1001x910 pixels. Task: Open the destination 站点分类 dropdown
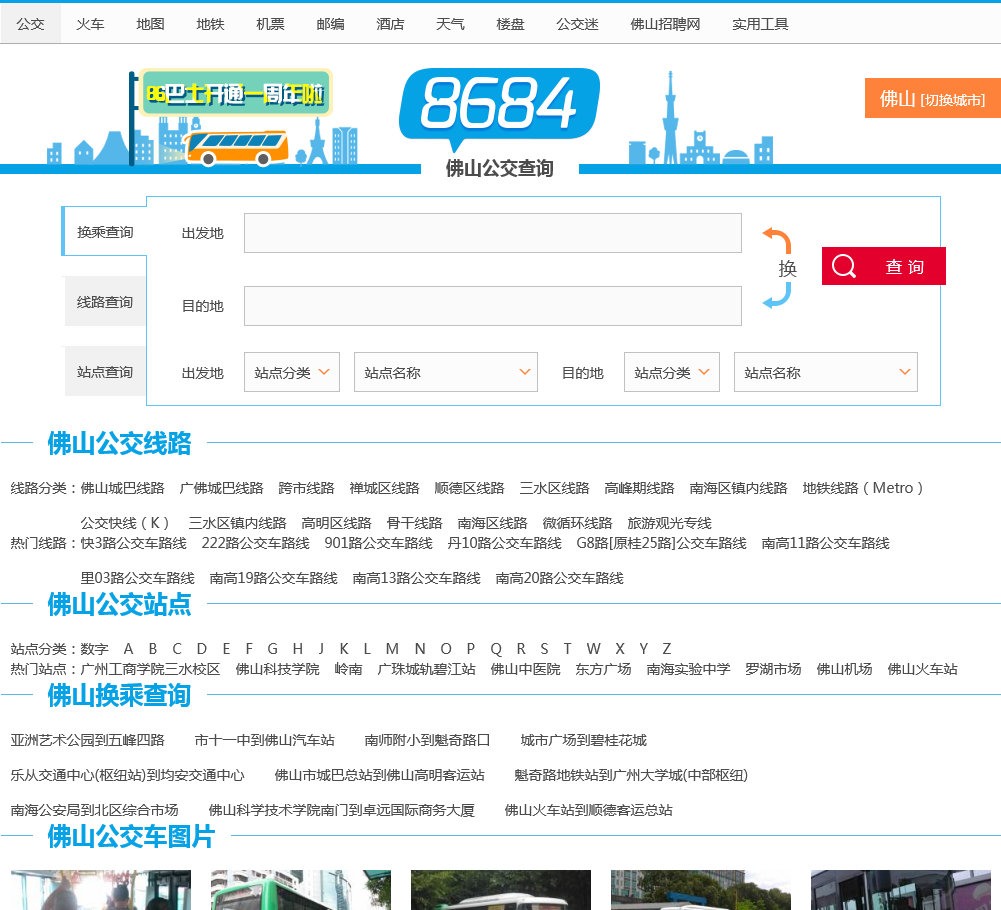672,372
